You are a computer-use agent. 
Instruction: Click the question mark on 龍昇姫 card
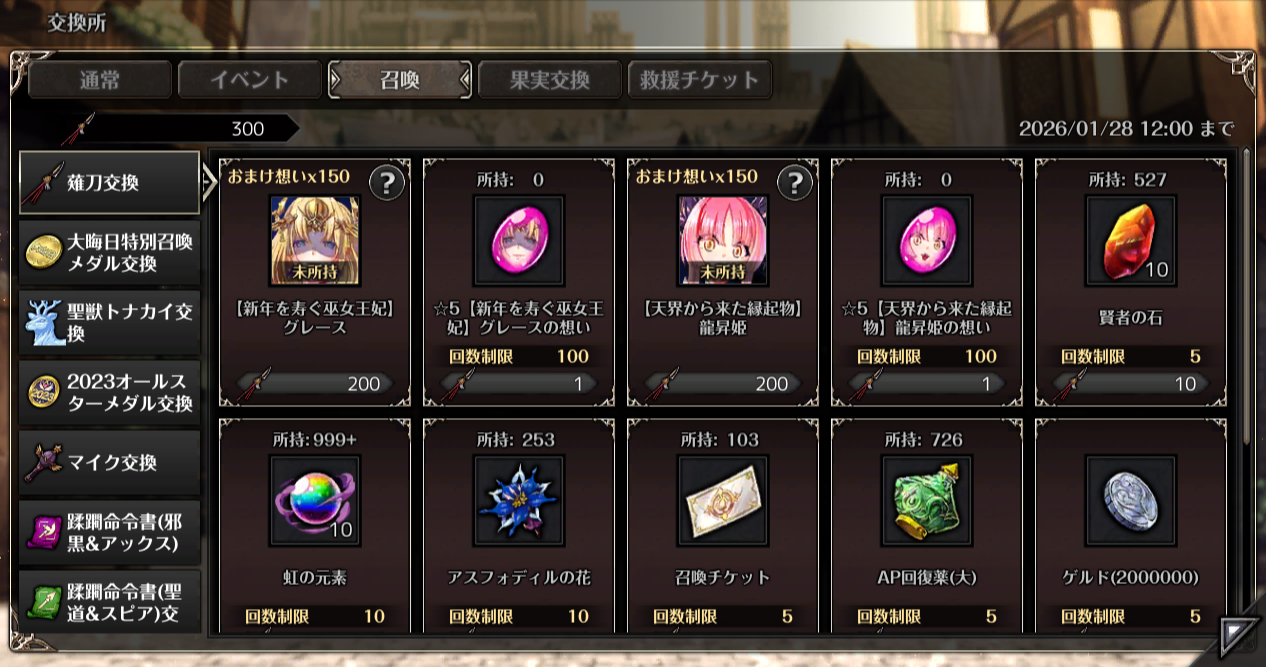[794, 183]
